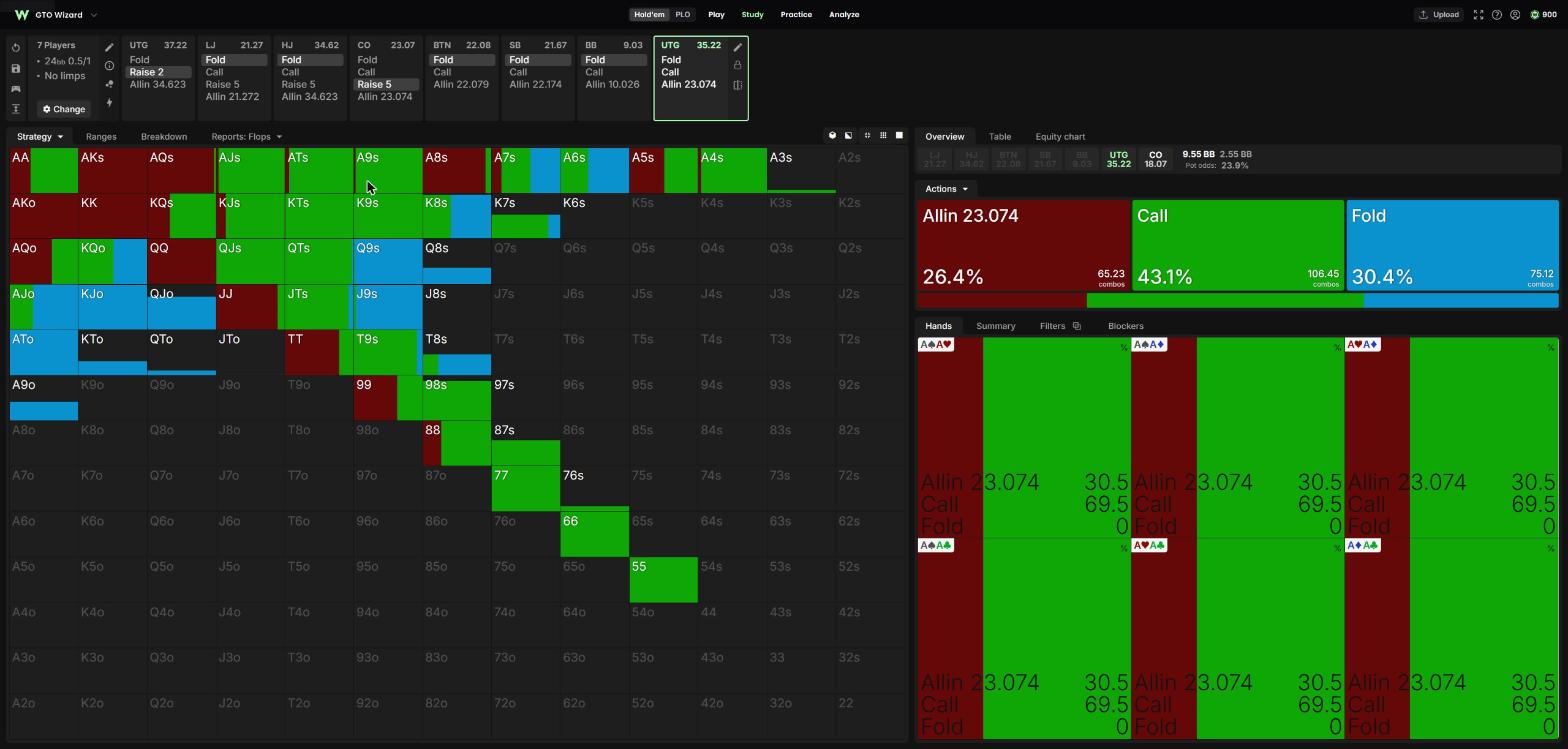Select the 3D cube matrix view
Viewport: 1568px width, 749px height.
point(832,135)
